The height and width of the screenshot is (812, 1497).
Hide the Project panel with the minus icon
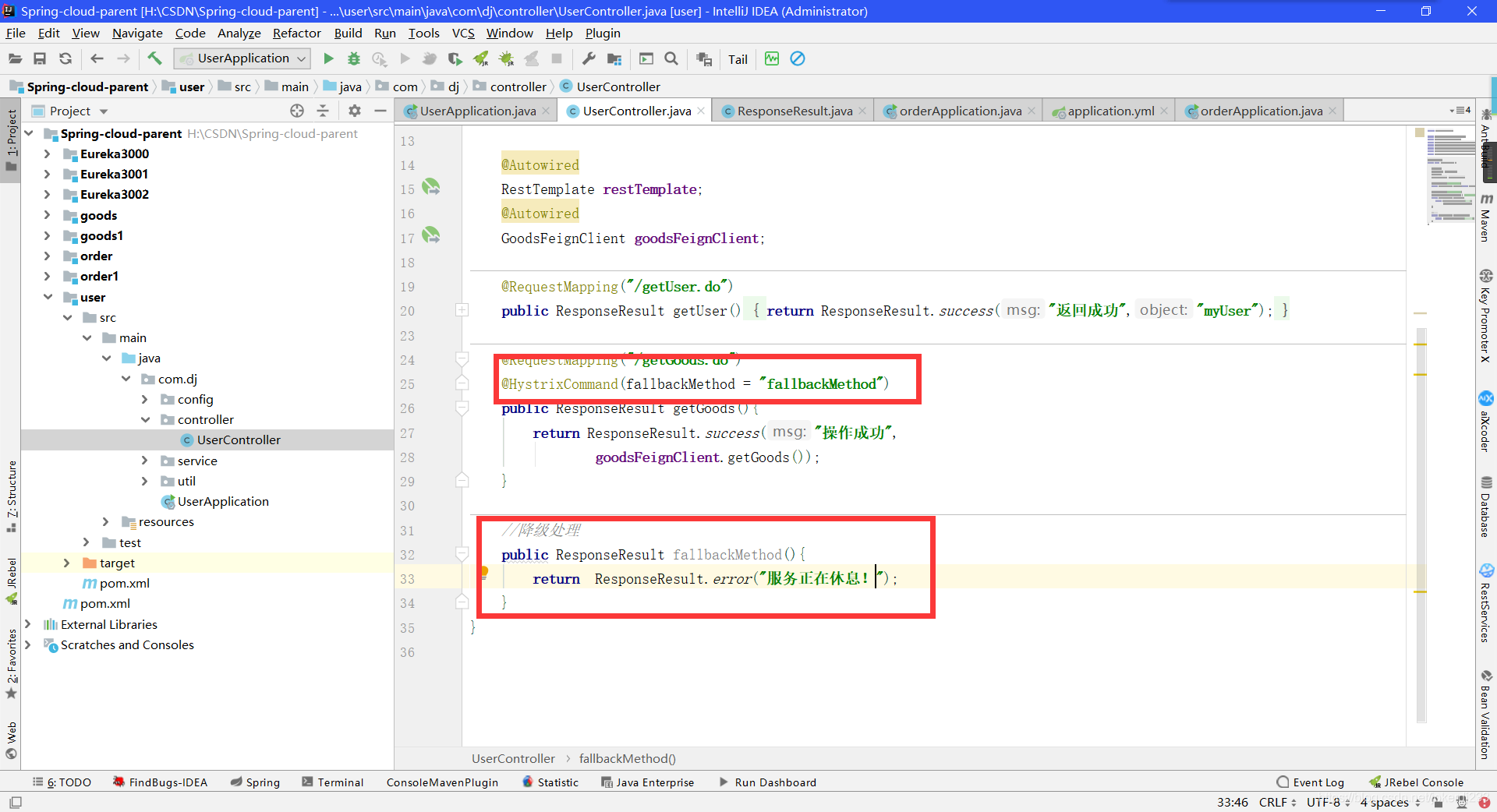click(380, 111)
